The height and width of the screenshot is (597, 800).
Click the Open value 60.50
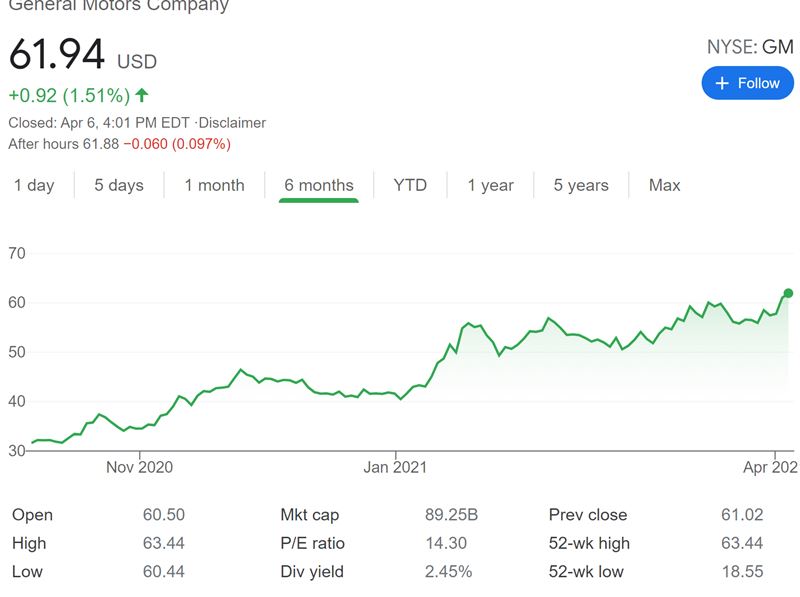(164, 514)
